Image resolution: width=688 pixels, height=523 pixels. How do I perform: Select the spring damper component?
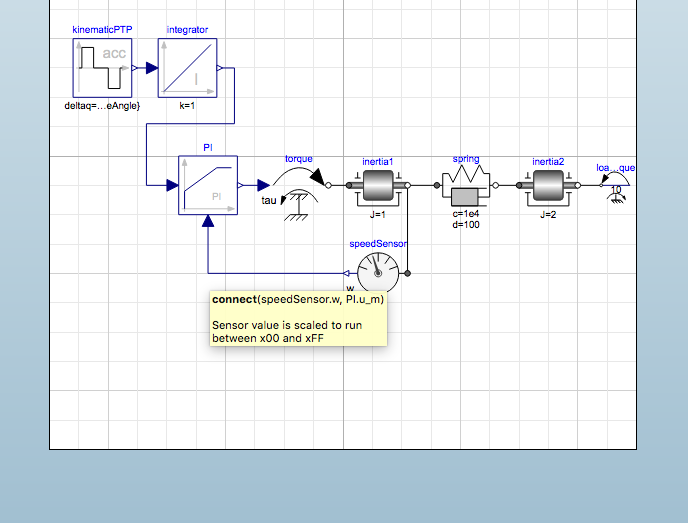point(466,185)
